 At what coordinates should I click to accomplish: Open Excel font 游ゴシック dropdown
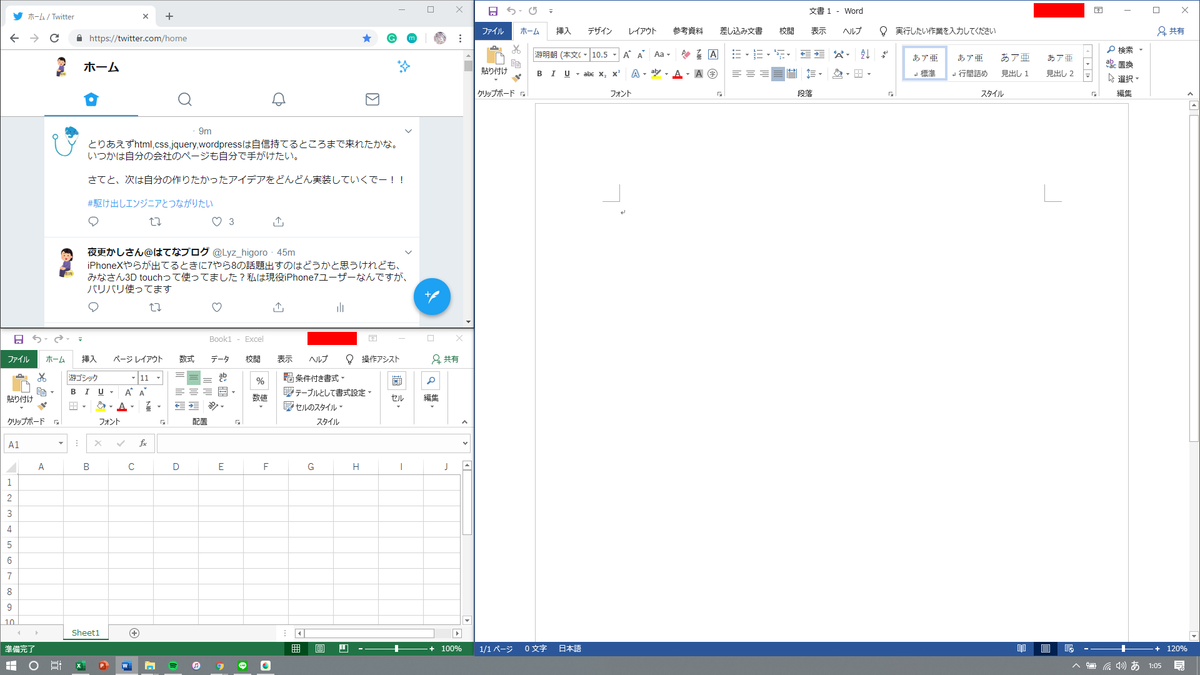point(133,378)
